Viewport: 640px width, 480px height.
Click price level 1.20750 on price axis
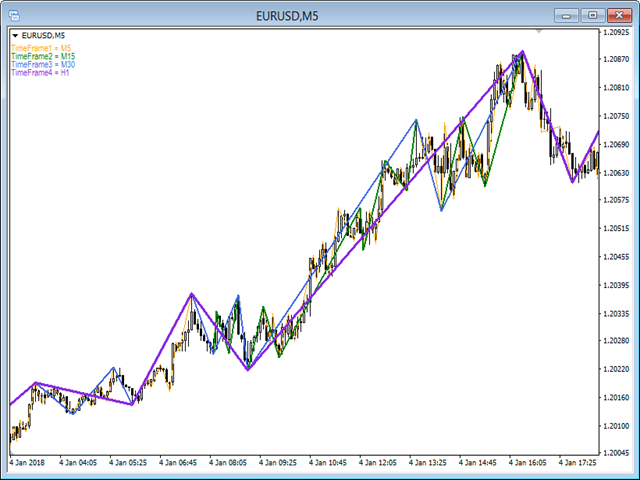(616, 116)
